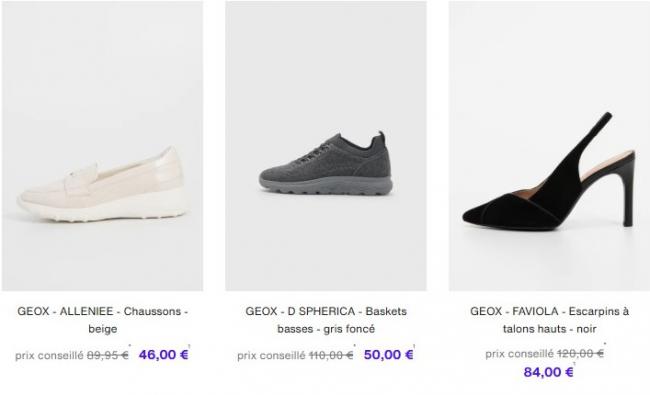Open the beige GEOX ALLENIEE shoe image

coord(102,146)
